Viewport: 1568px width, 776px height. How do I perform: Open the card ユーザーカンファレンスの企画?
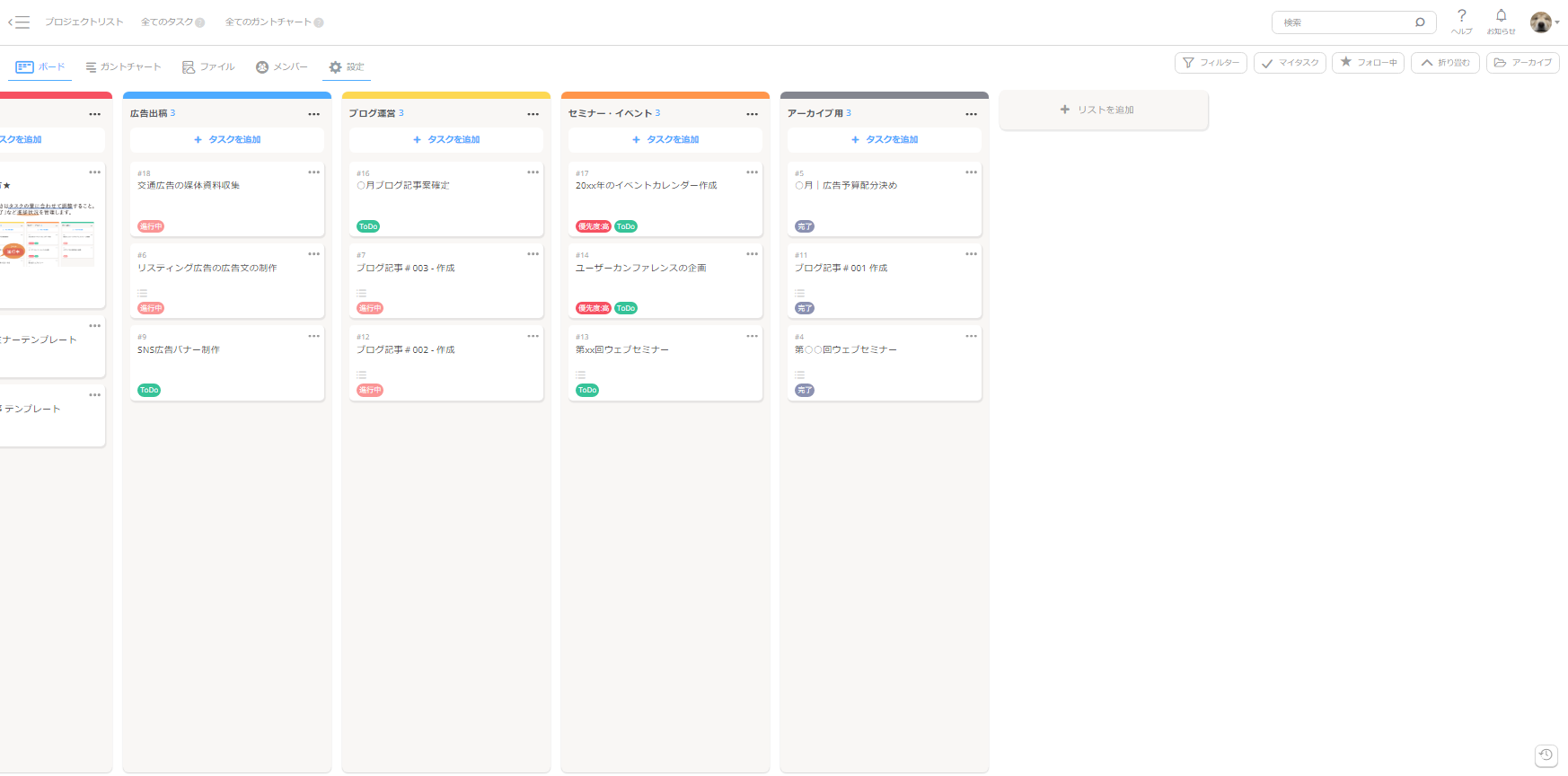(x=665, y=280)
